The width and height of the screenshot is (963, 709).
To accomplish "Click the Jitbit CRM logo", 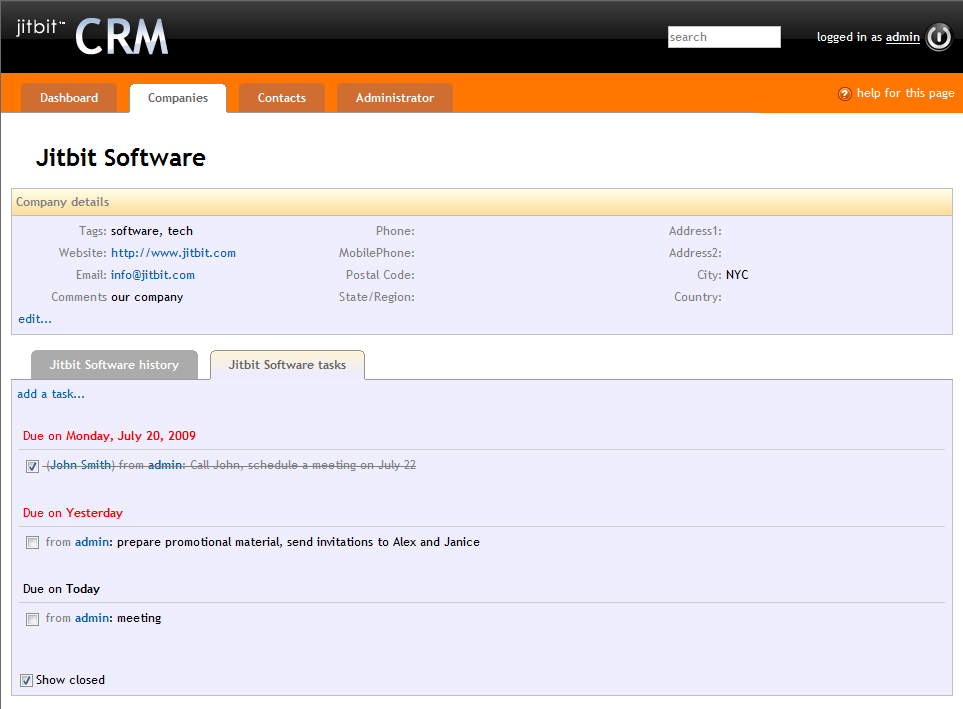I will [x=92, y=36].
